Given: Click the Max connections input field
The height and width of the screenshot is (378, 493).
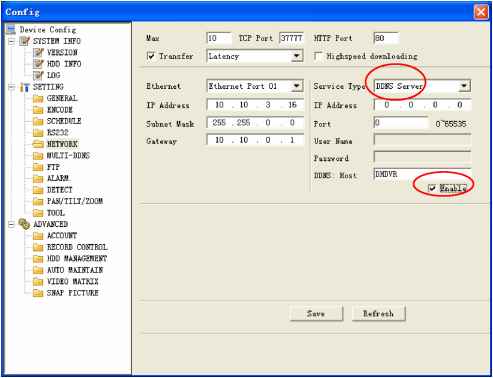Looking at the screenshot, I should coord(219,38).
